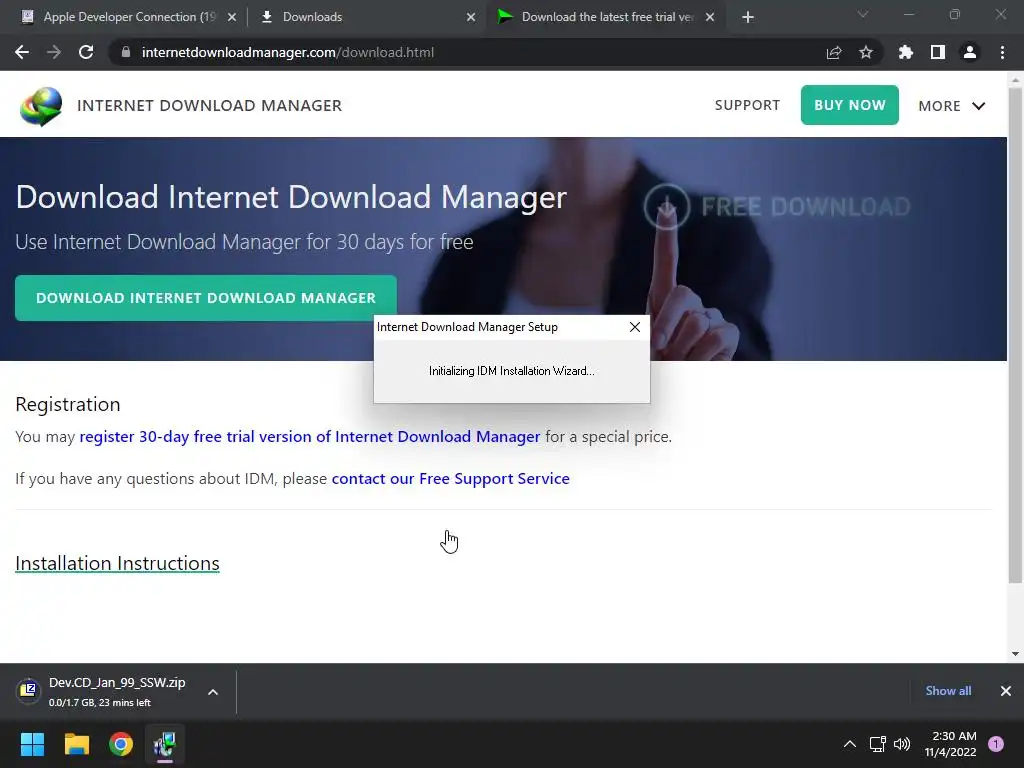This screenshot has height=768, width=1024.
Task: Click the scrollbar down arrow
Action: 1016,654
